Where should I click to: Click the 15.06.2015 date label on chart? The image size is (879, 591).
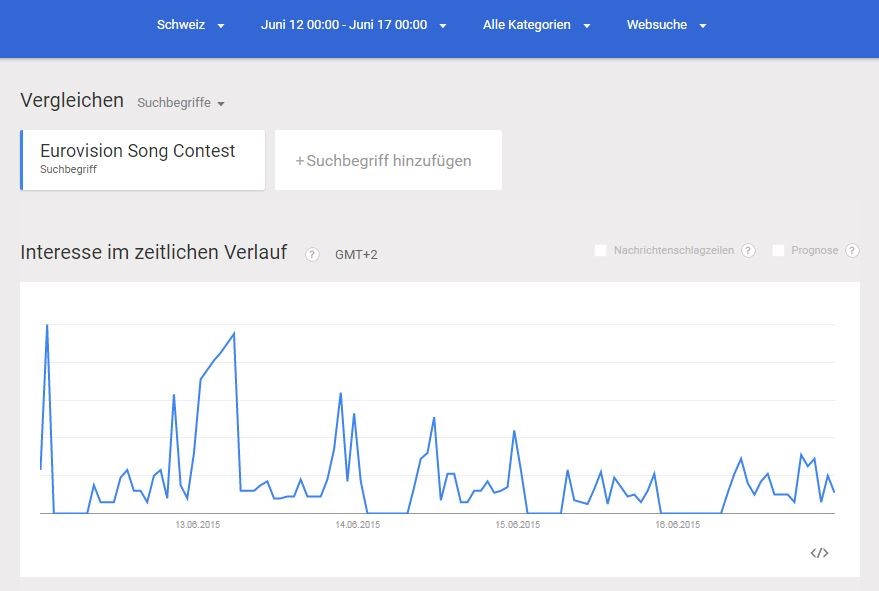[x=517, y=524]
